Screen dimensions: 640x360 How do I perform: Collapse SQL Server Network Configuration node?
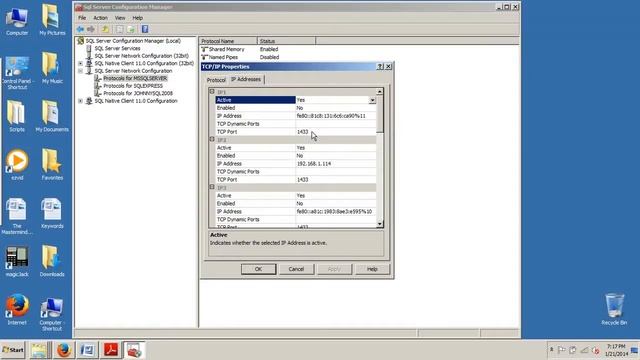point(80,71)
